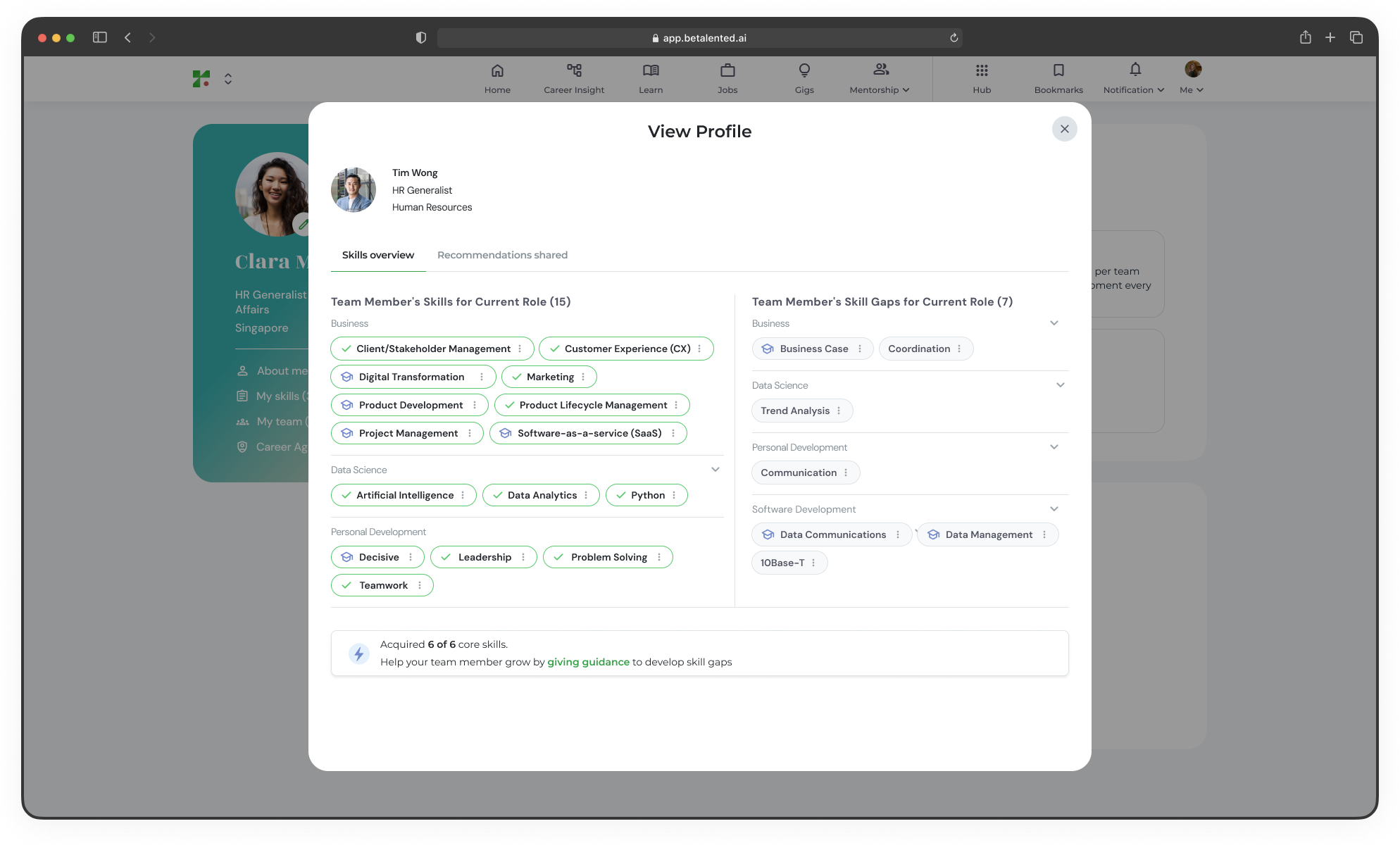
Task: Switch to Recommendations shared tab
Action: [502, 255]
